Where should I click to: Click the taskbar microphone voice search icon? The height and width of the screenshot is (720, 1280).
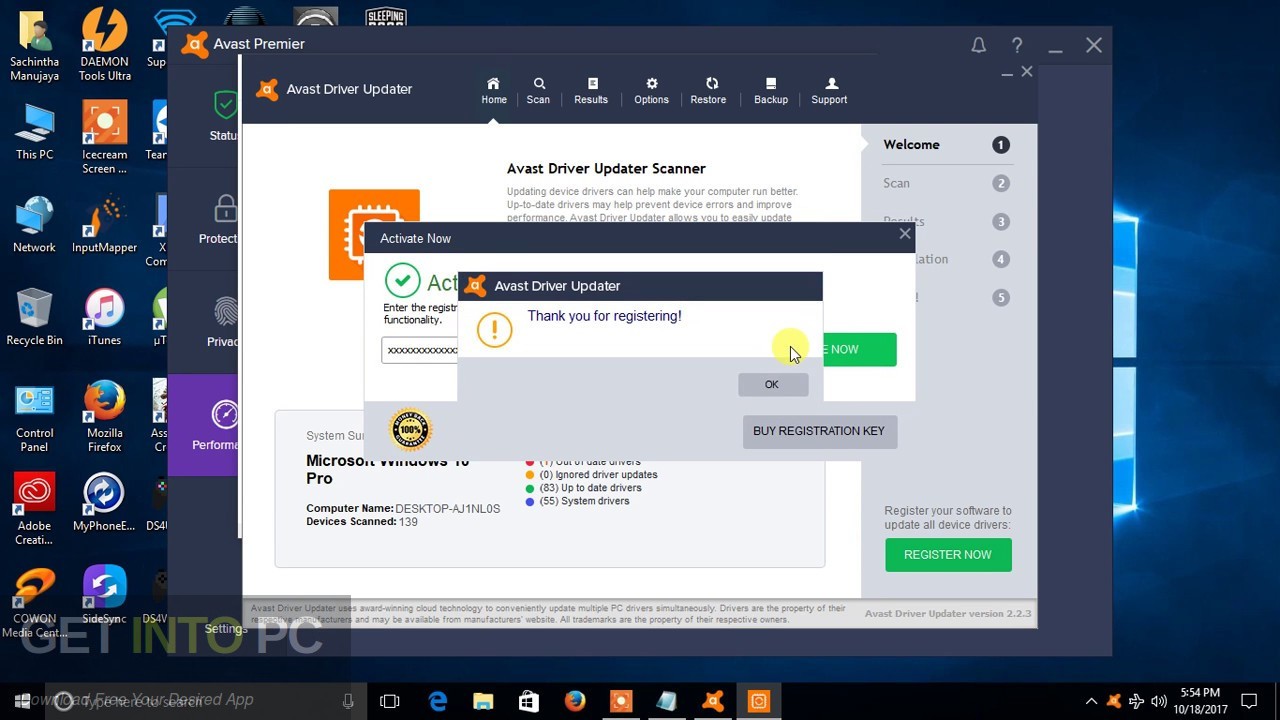(348, 701)
